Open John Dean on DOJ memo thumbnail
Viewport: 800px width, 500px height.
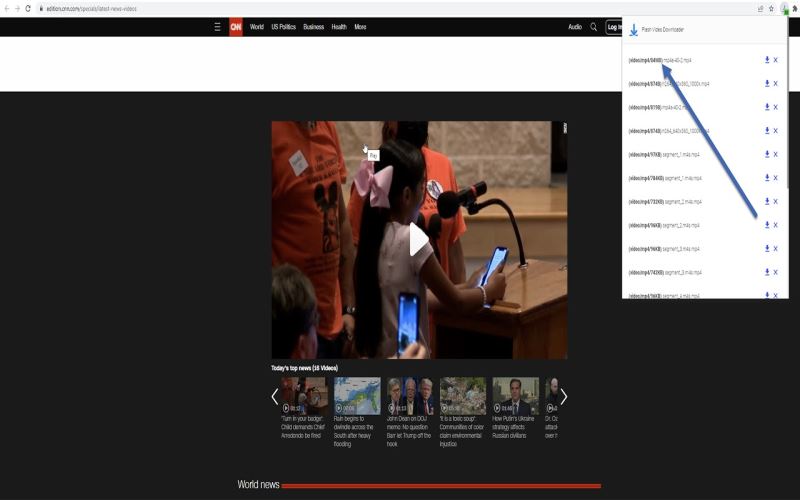[x=410, y=395]
